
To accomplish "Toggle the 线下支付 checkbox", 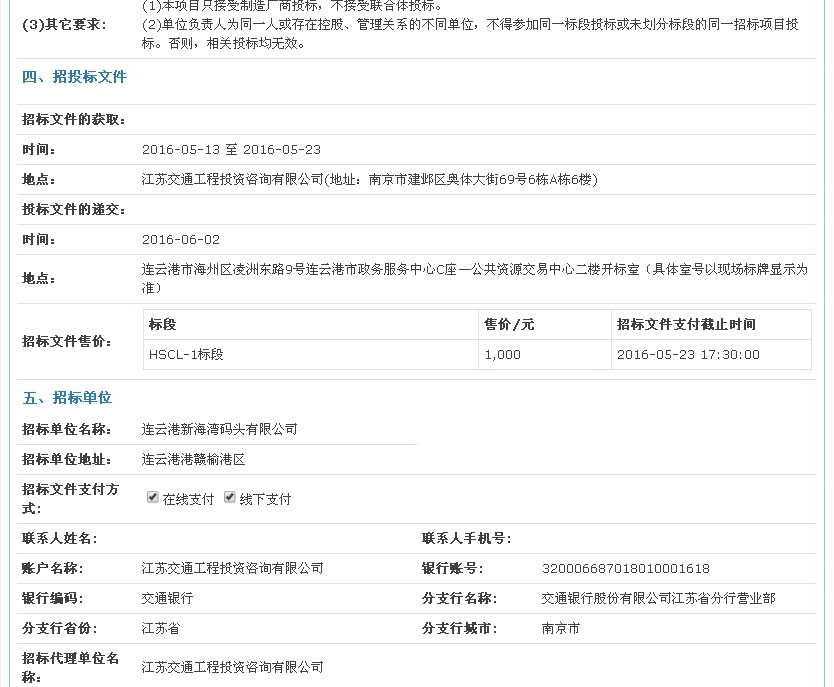I will pos(230,498).
